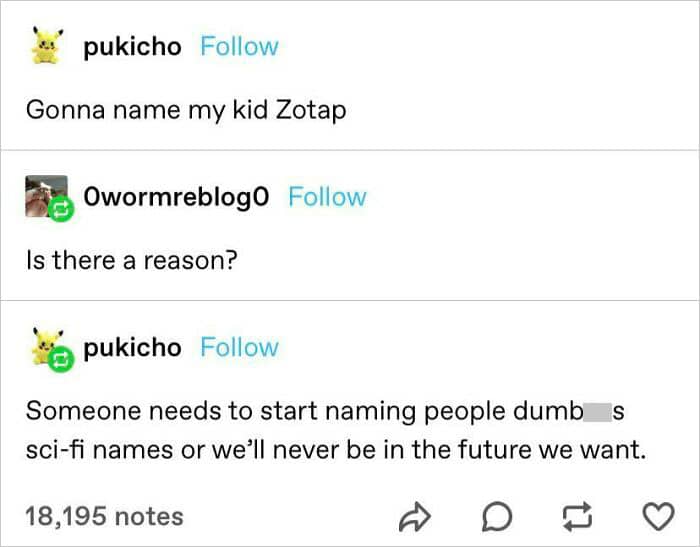Click the censored gray block in 'dumb' word
The height and width of the screenshot is (547, 700).
click(597, 412)
